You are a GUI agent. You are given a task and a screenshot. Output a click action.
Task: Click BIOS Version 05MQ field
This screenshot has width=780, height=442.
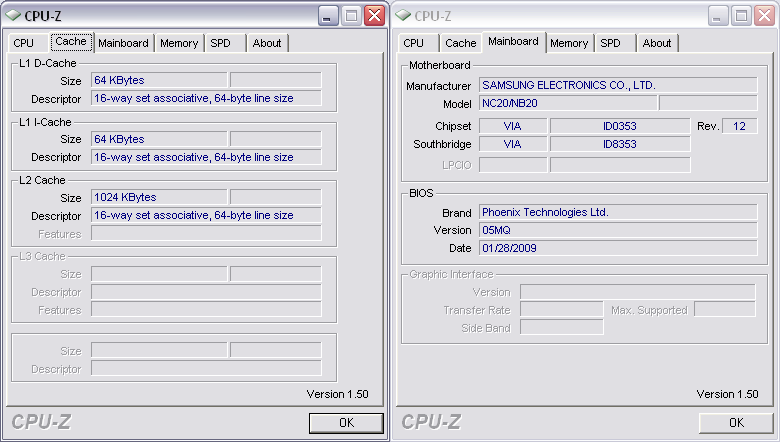pyautogui.click(x=618, y=230)
